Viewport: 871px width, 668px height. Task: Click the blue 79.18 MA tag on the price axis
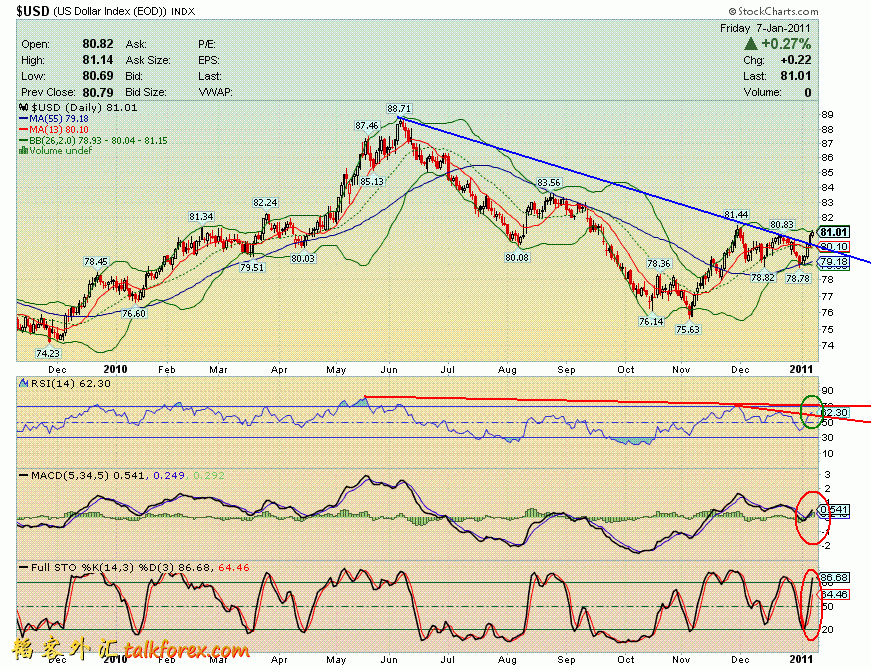click(x=834, y=261)
